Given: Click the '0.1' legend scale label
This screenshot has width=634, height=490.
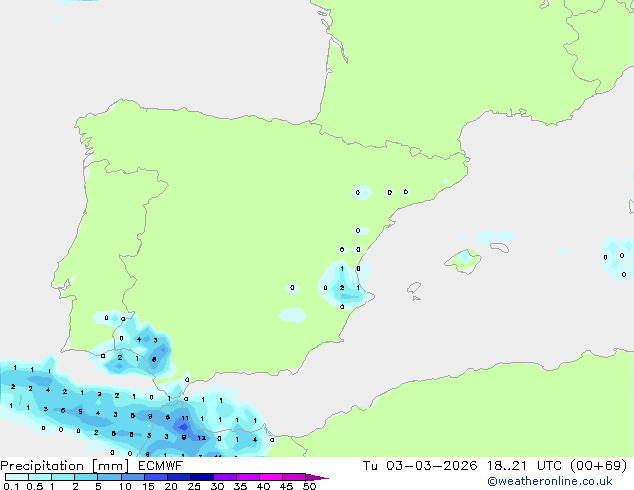Looking at the screenshot, I should tap(11, 486).
